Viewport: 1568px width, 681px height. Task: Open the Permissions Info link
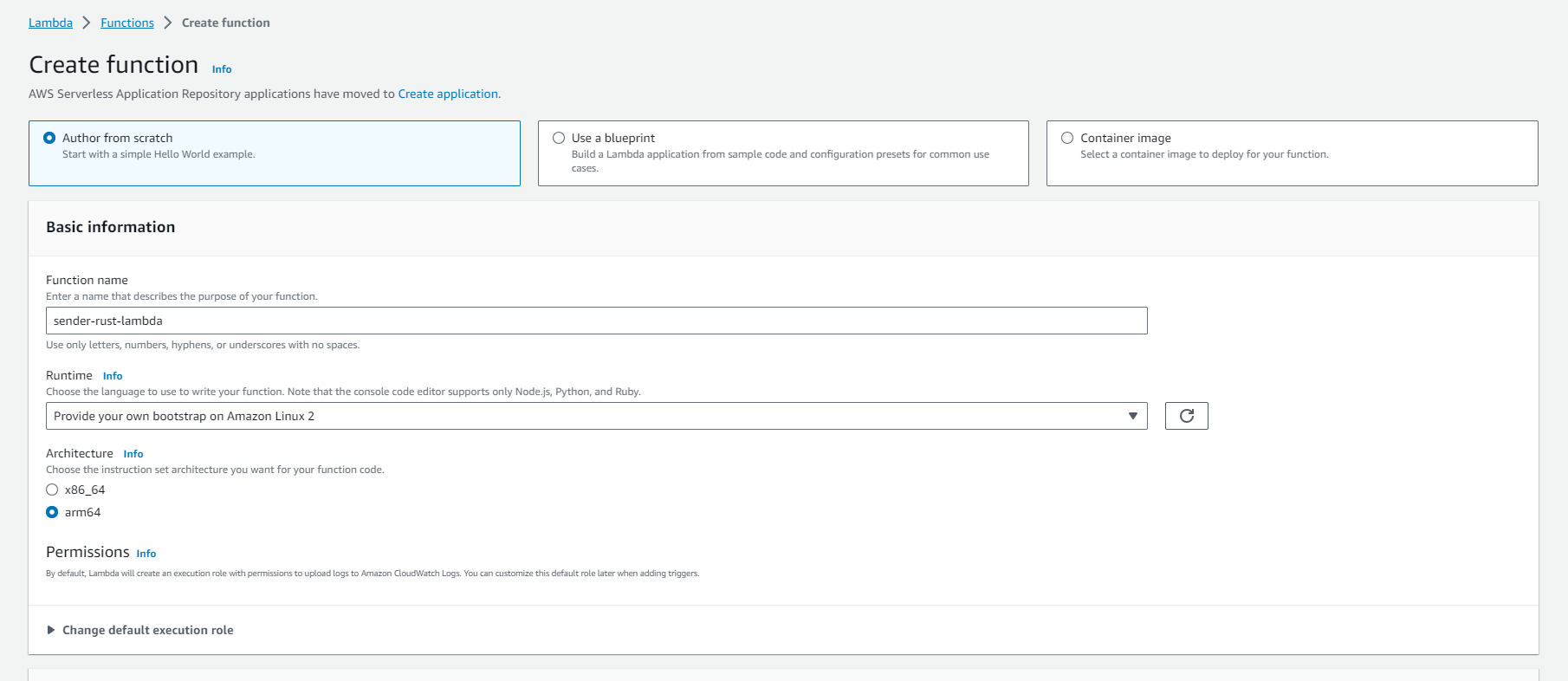pyautogui.click(x=146, y=554)
